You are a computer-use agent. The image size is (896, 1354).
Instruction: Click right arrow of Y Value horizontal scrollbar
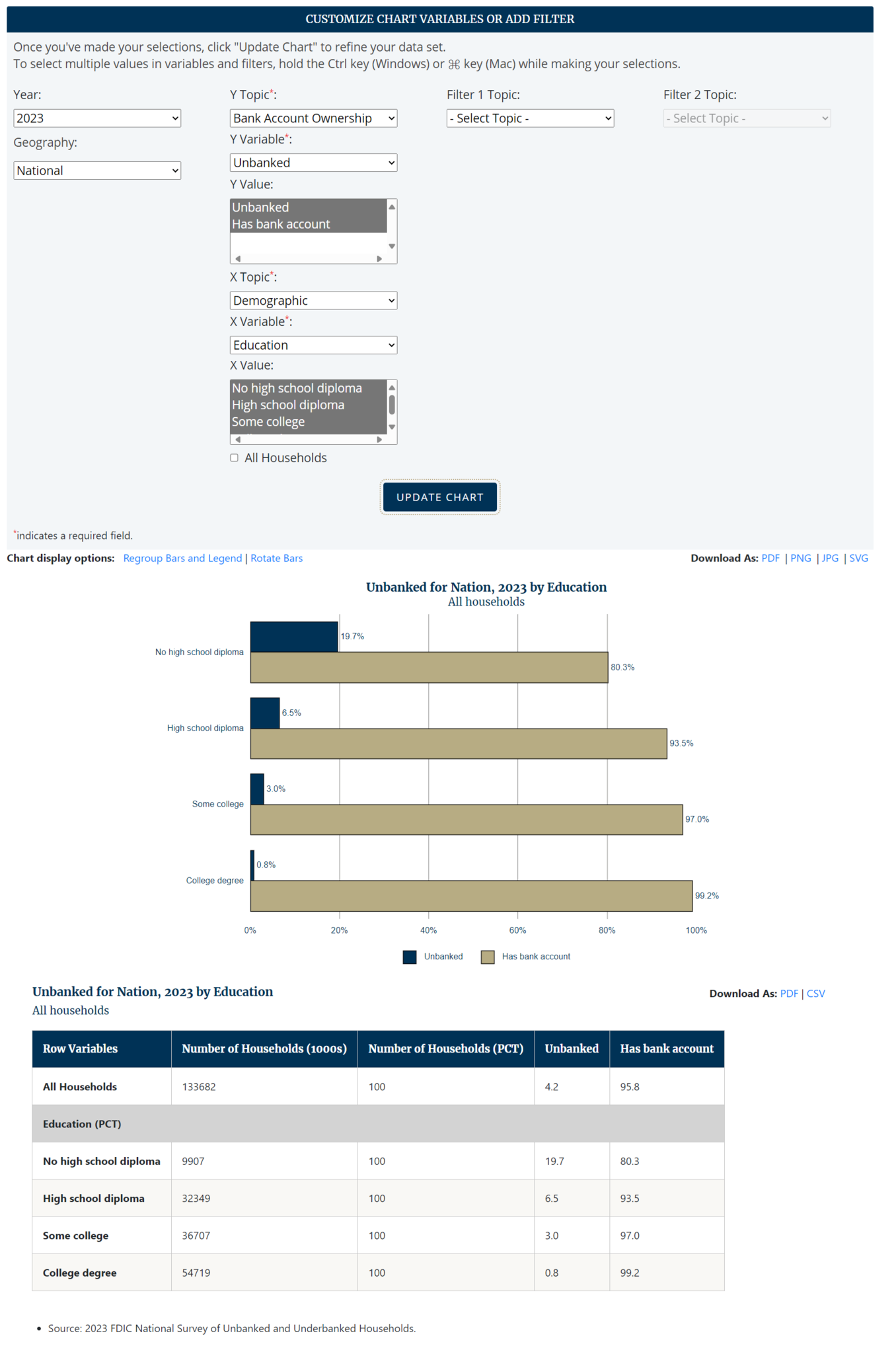coord(379,259)
